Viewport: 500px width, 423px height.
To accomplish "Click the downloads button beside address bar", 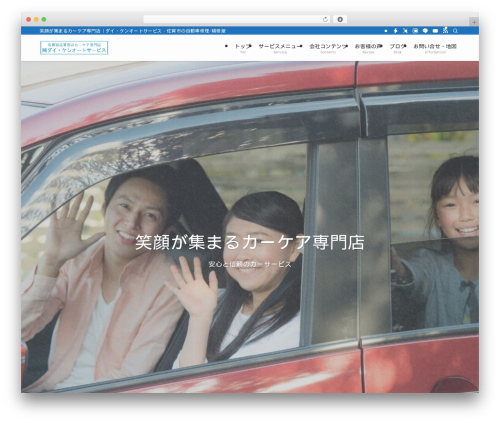I will pyautogui.click(x=340, y=20).
